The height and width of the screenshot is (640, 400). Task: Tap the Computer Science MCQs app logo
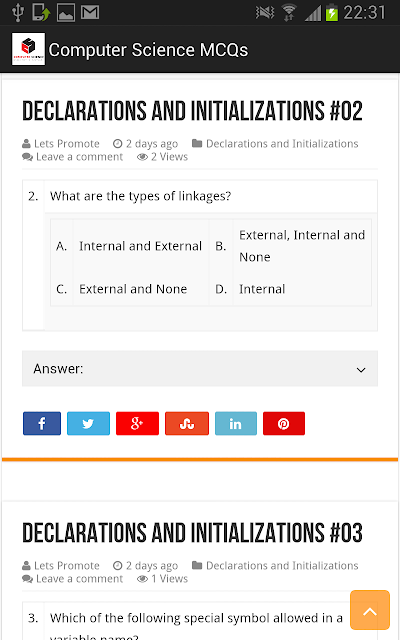coord(28,49)
